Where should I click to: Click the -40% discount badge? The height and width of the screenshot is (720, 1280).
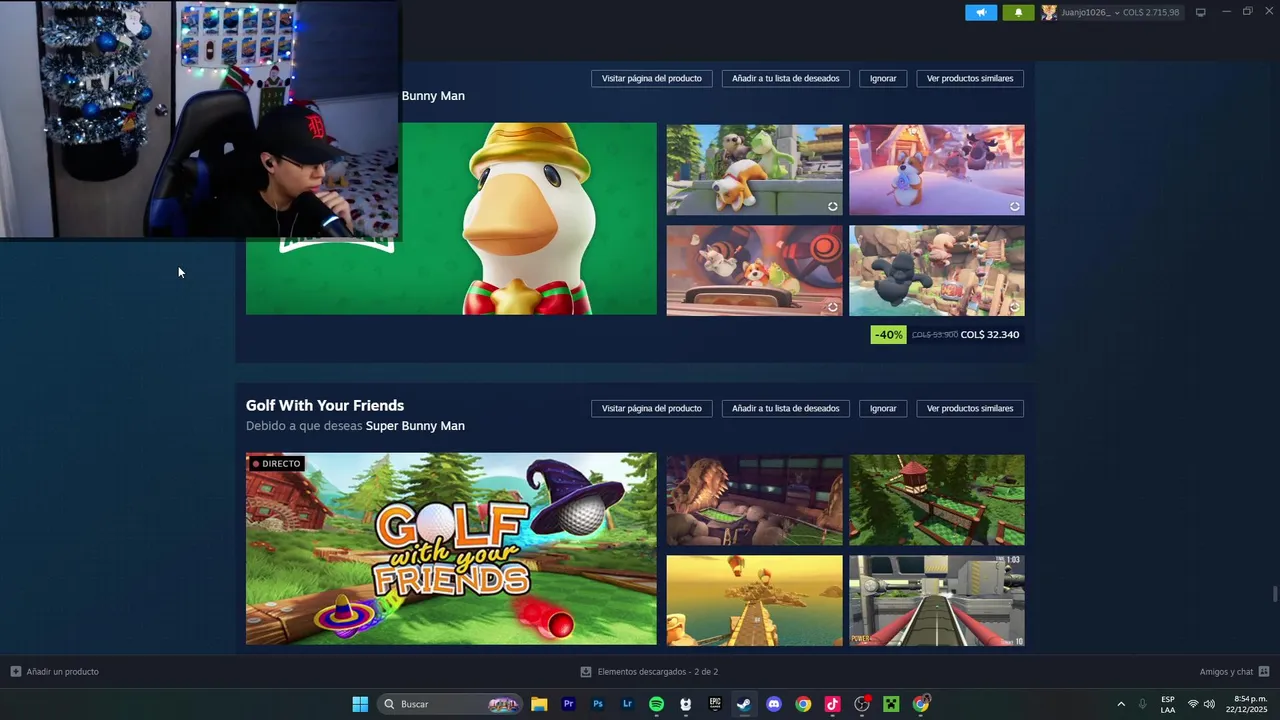pos(888,335)
